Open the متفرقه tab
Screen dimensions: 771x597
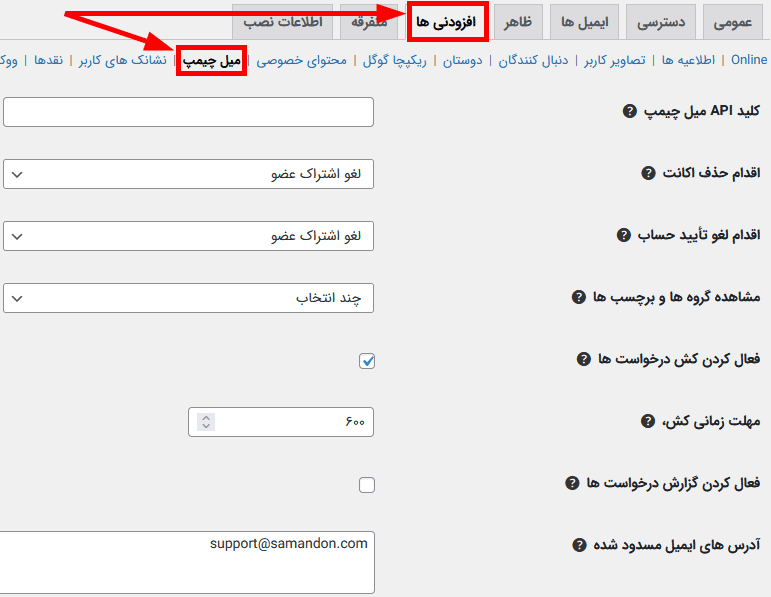(x=369, y=22)
